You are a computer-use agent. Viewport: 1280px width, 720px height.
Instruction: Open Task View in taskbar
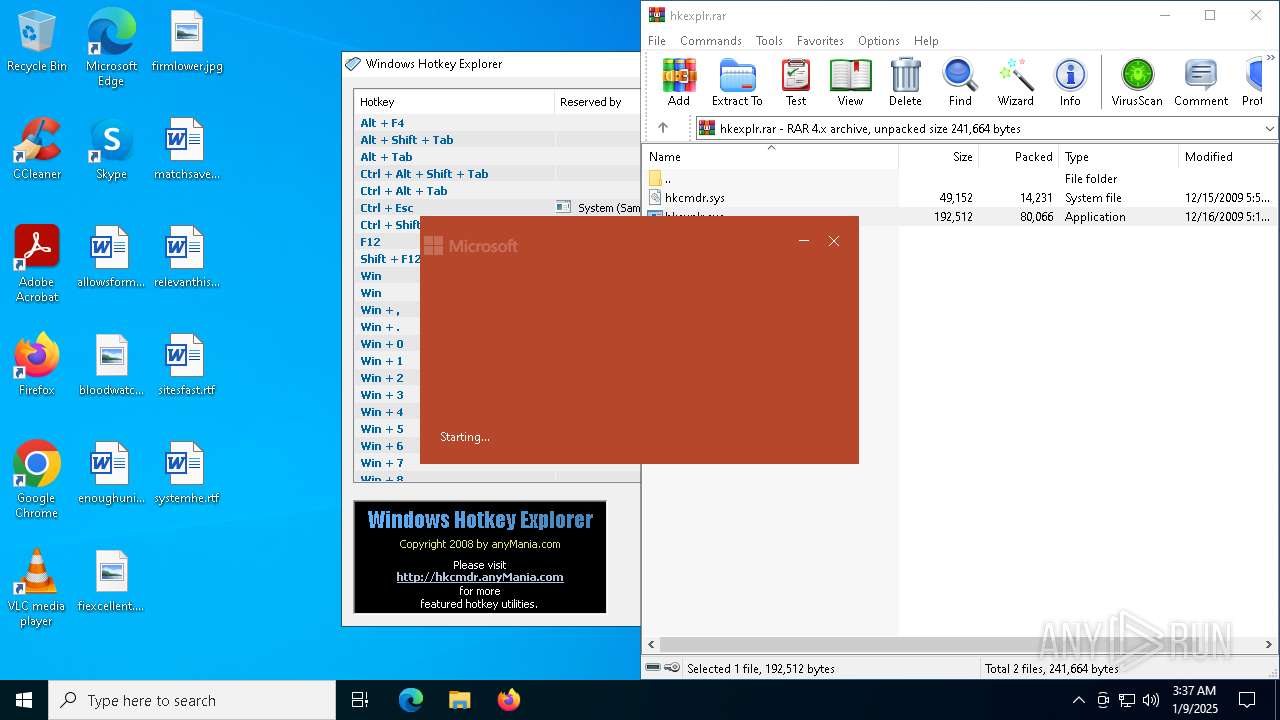tap(360, 700)
